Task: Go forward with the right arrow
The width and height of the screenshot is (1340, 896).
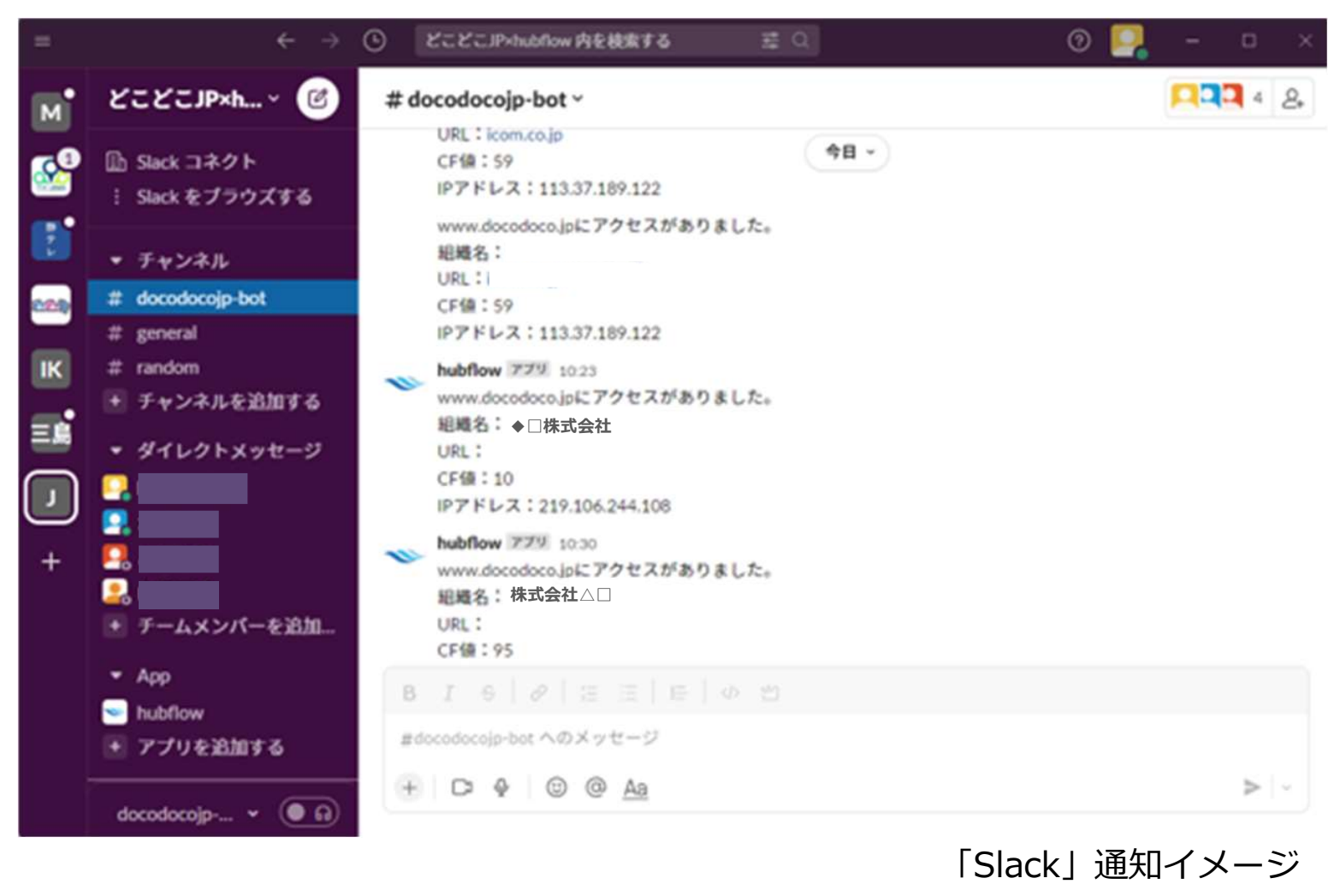Action: tap(330, 40)
